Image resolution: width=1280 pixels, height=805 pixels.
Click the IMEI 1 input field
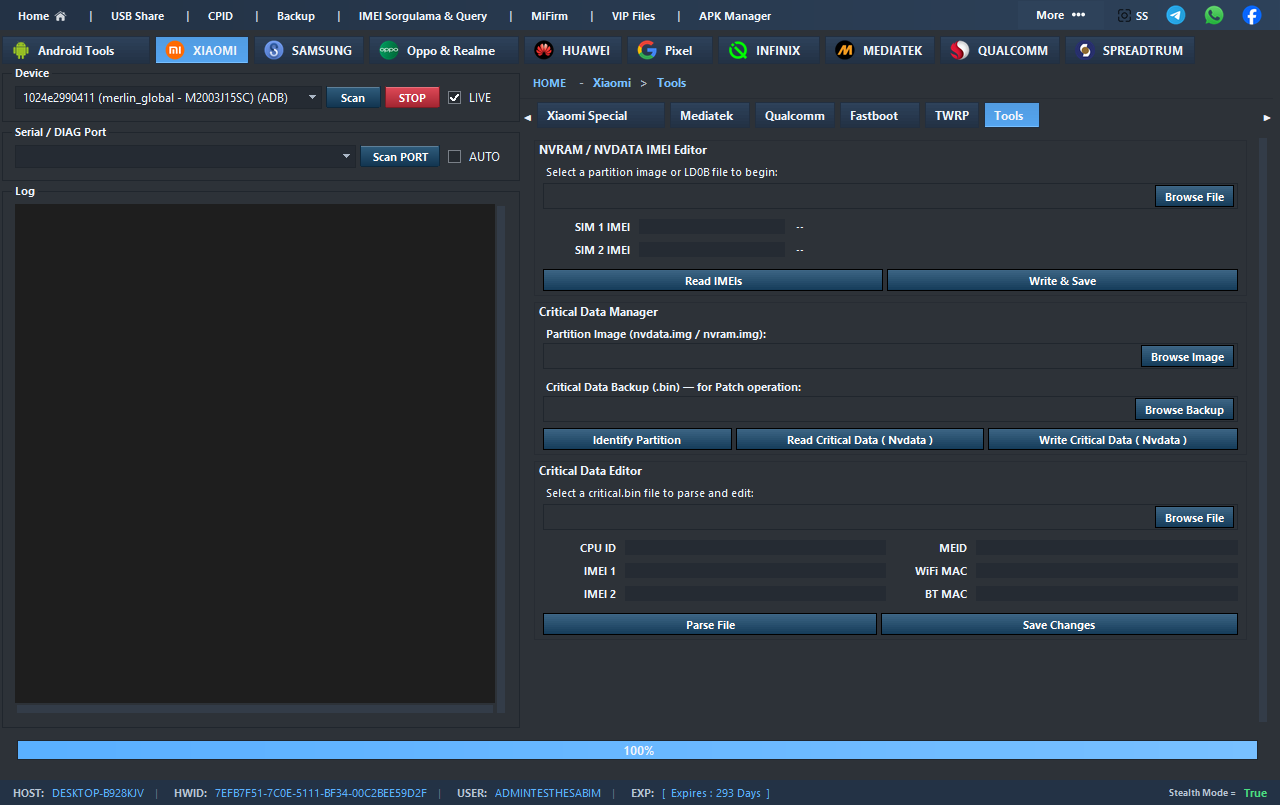(755, 571)
